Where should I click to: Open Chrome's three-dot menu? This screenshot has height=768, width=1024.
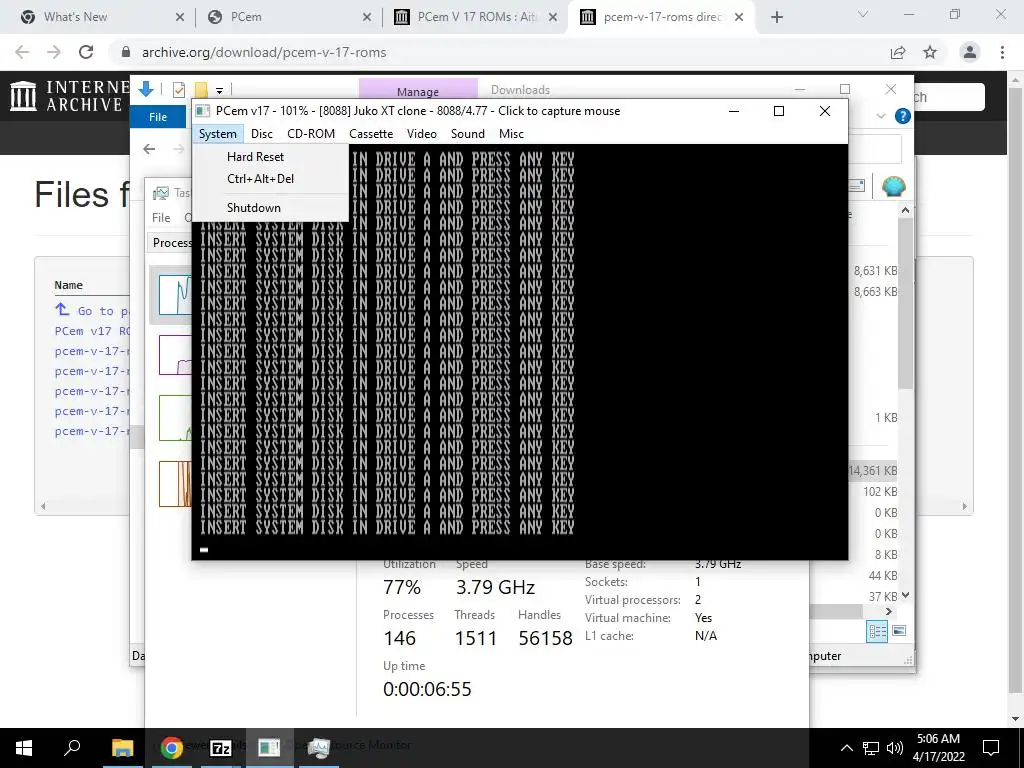(x=1002, y=52)
